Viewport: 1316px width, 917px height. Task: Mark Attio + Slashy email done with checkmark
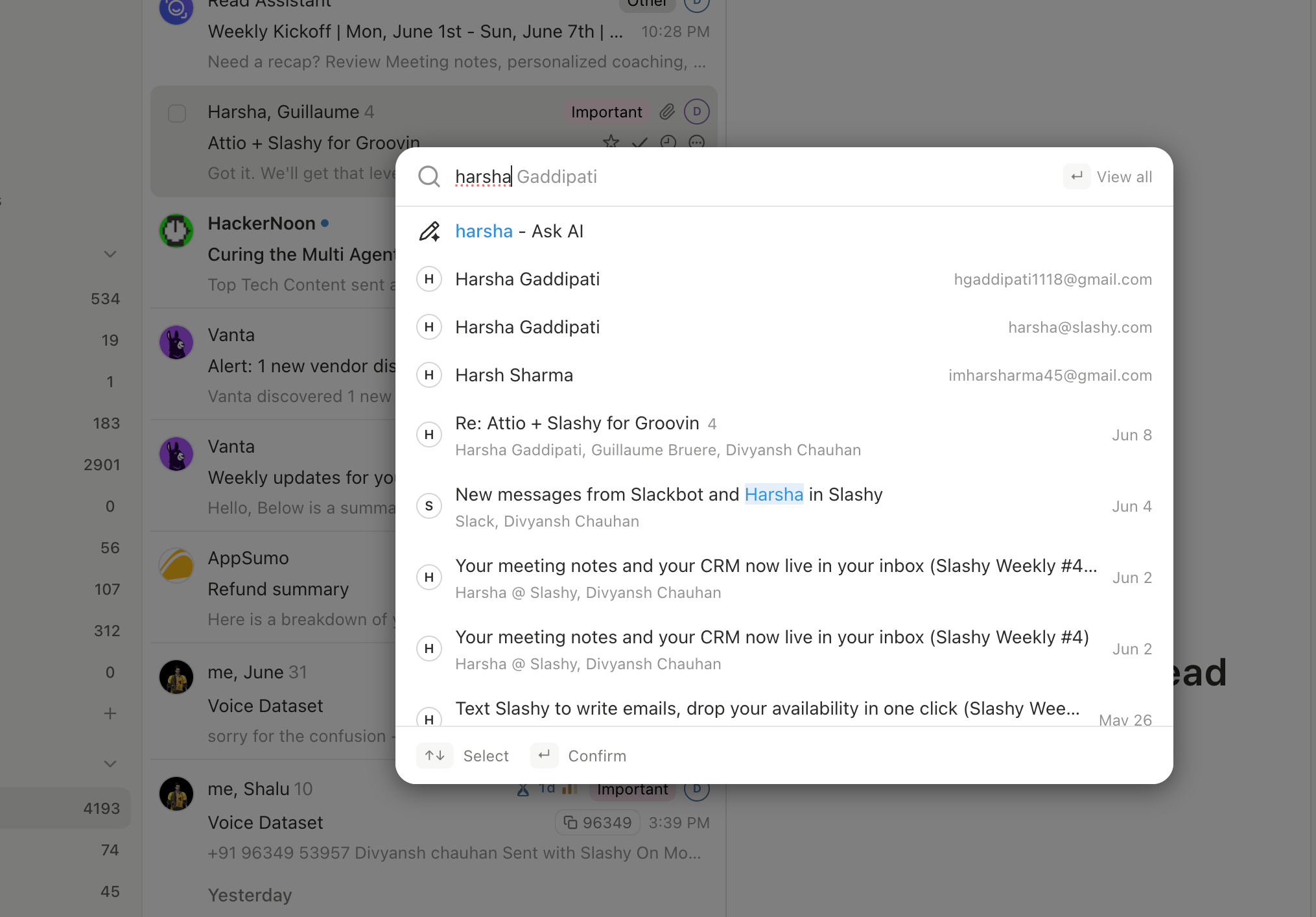[x=639, y=143]
